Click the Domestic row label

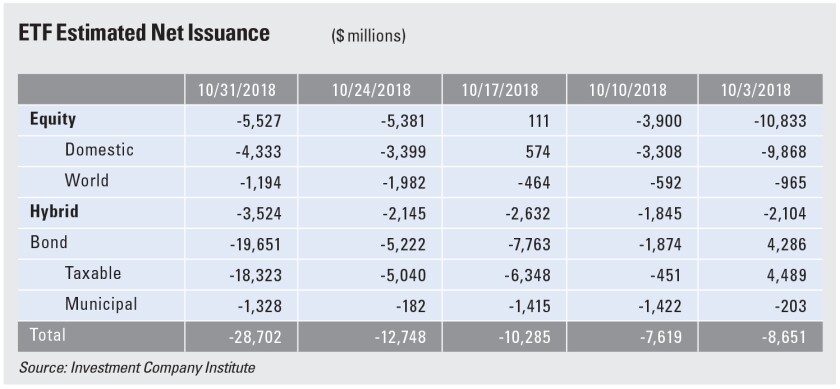click(x=99, y=149)
